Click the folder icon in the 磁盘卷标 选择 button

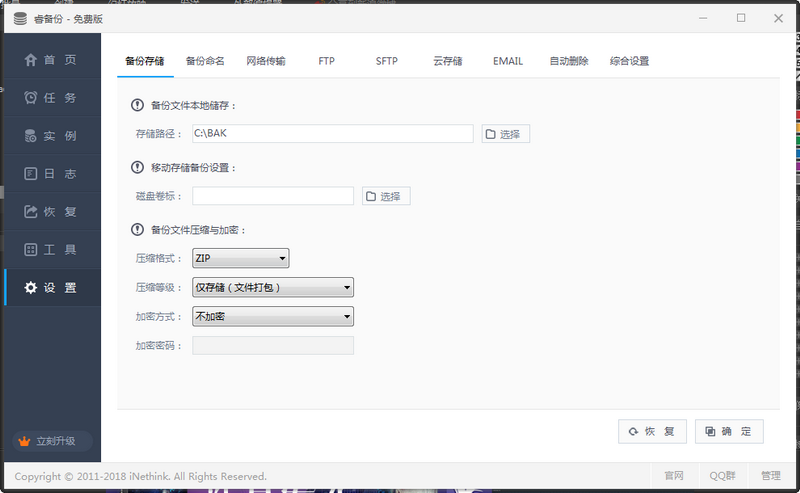tap(371, 196)
